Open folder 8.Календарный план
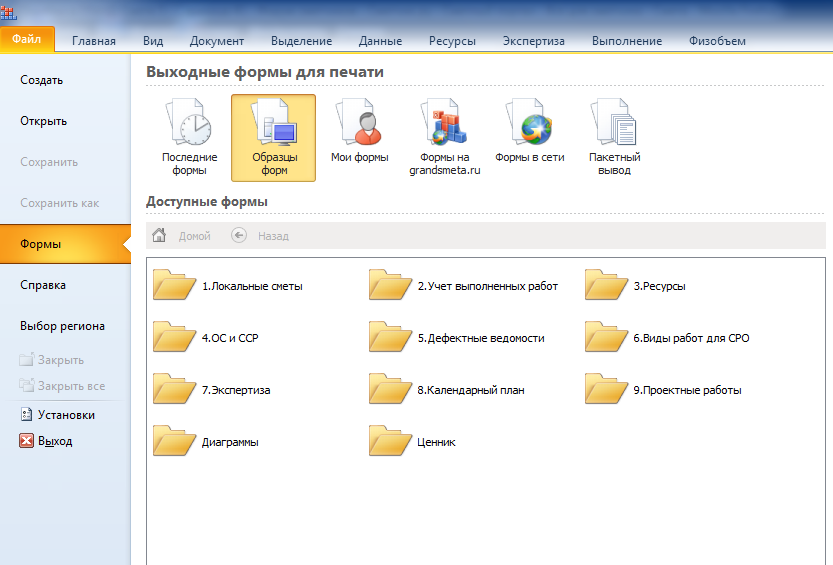This screenshot has width=833, height=565. click(447, 390)
